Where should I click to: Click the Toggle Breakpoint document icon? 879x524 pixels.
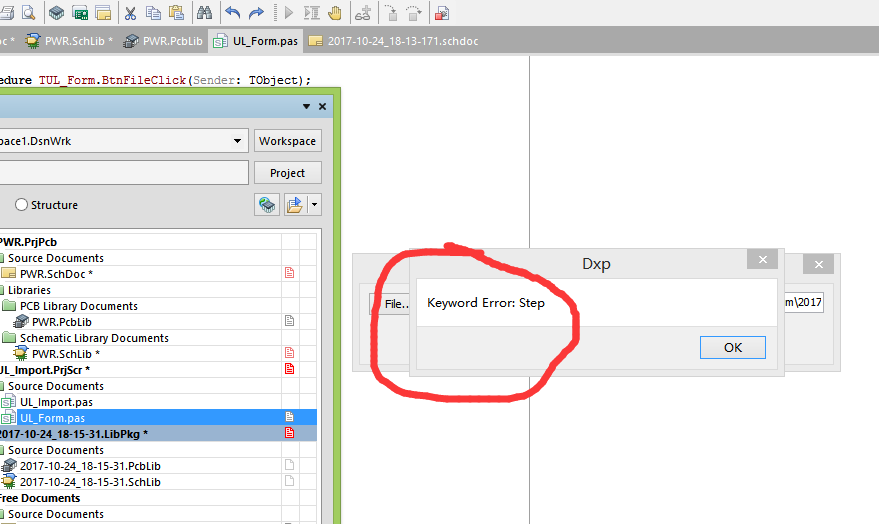pyautogui.click(x=442, y=12)
